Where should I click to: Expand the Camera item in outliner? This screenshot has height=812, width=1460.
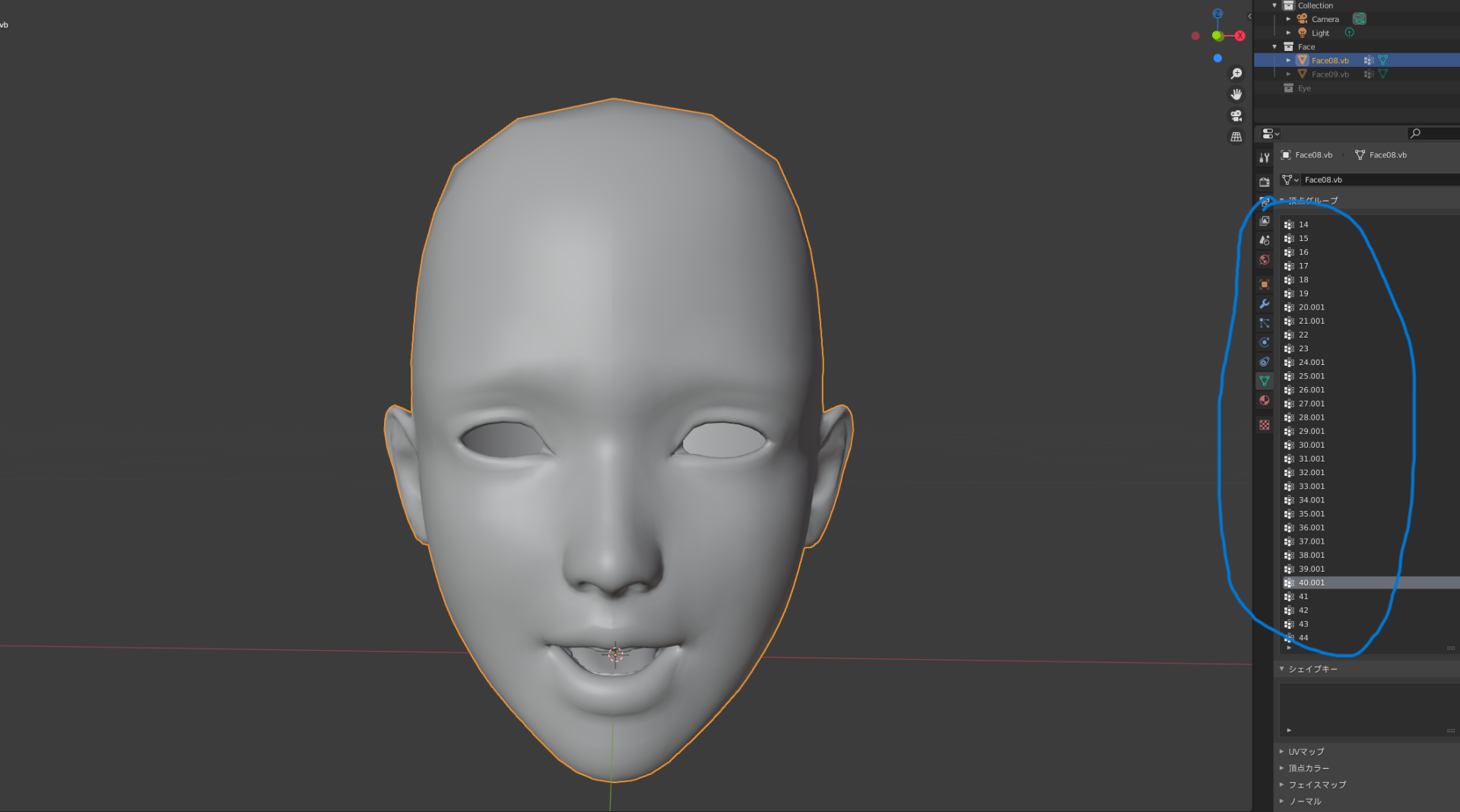1288,19
